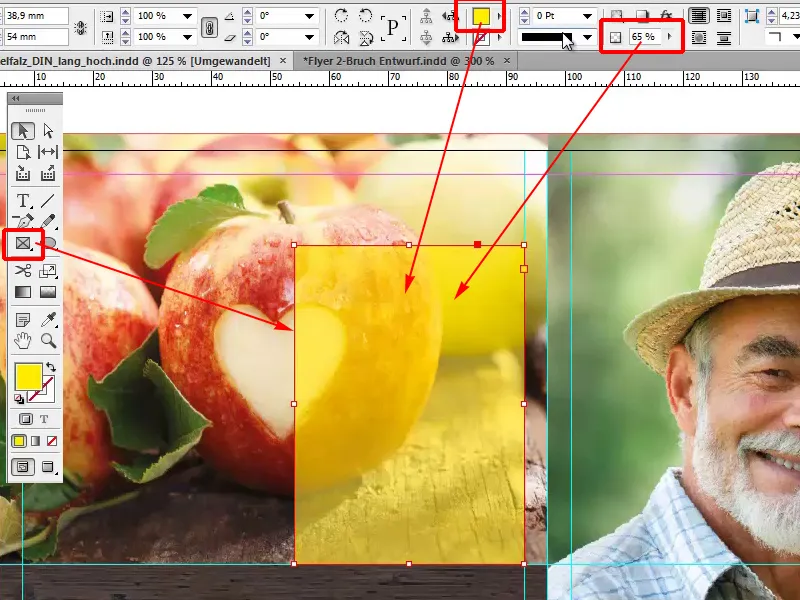Select the Gap tool

coord(48,152)
